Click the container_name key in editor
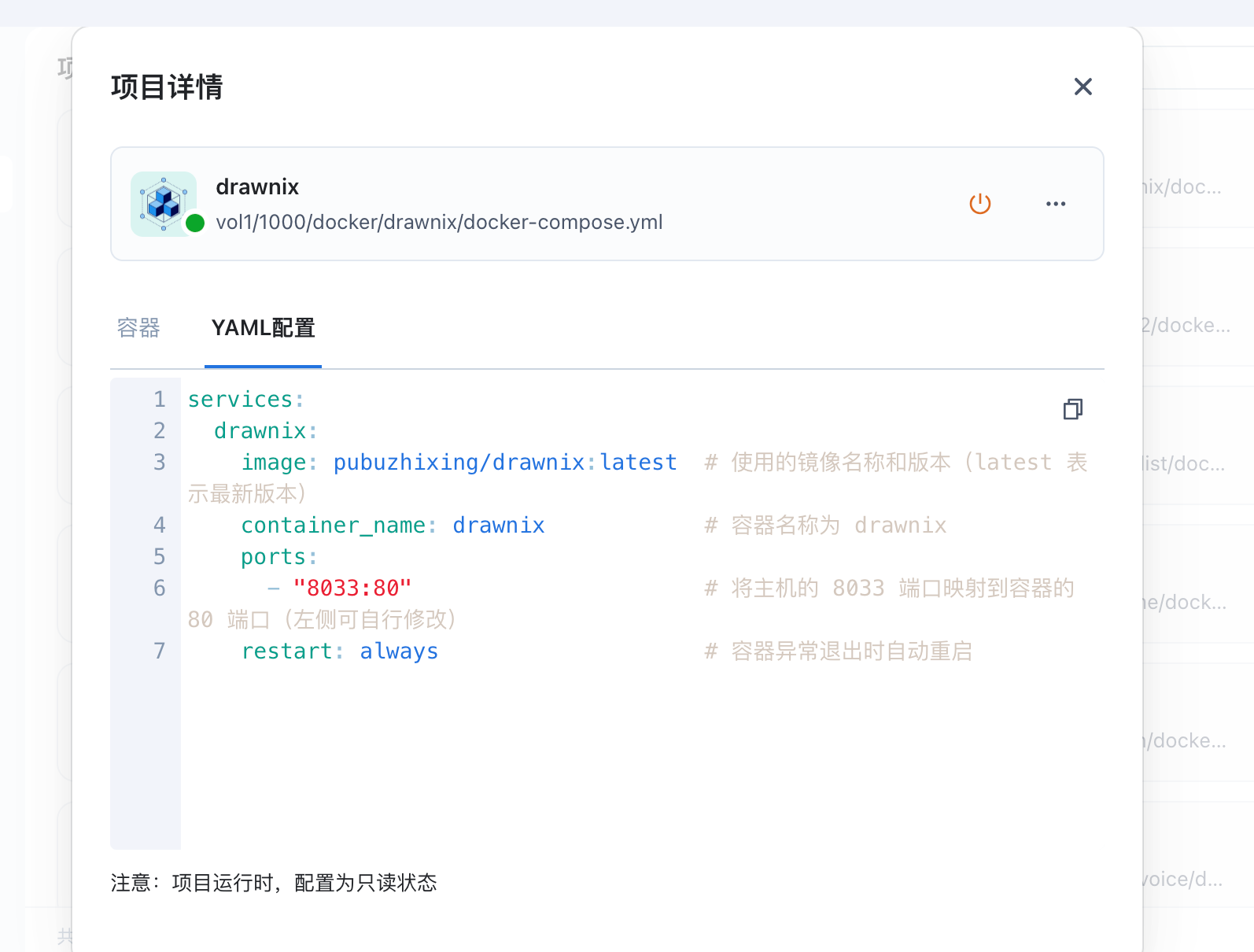Image resolution: width=1254 pixels, height=952 pixels. [333, 526]
